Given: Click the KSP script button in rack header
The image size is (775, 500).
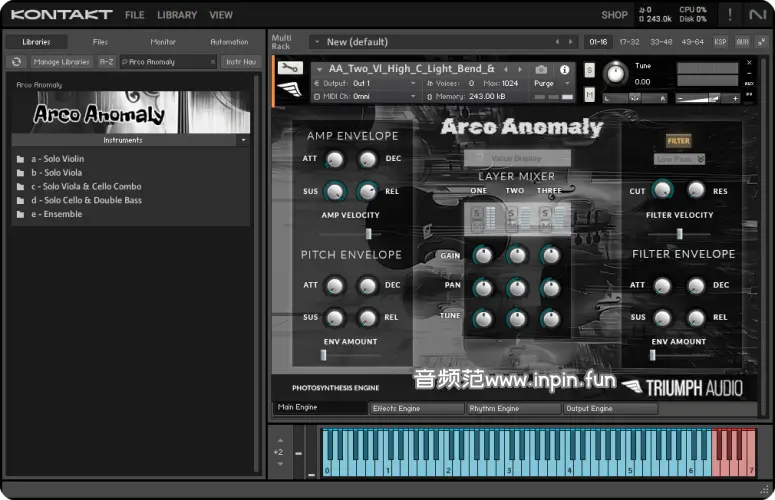Looking at the screenshot, I should (x=720, y=42).
